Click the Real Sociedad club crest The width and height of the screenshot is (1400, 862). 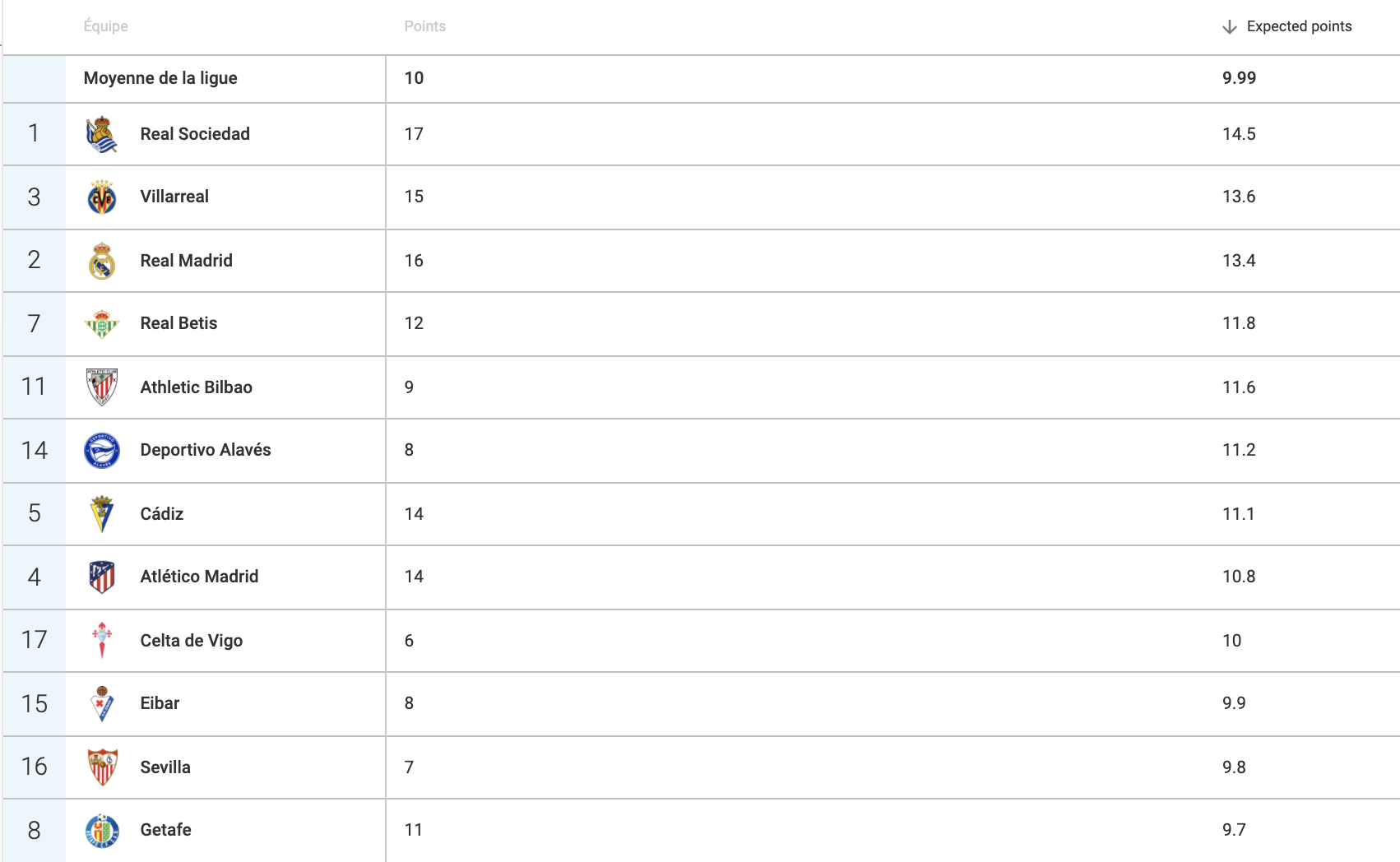click(x=102, y=134)
